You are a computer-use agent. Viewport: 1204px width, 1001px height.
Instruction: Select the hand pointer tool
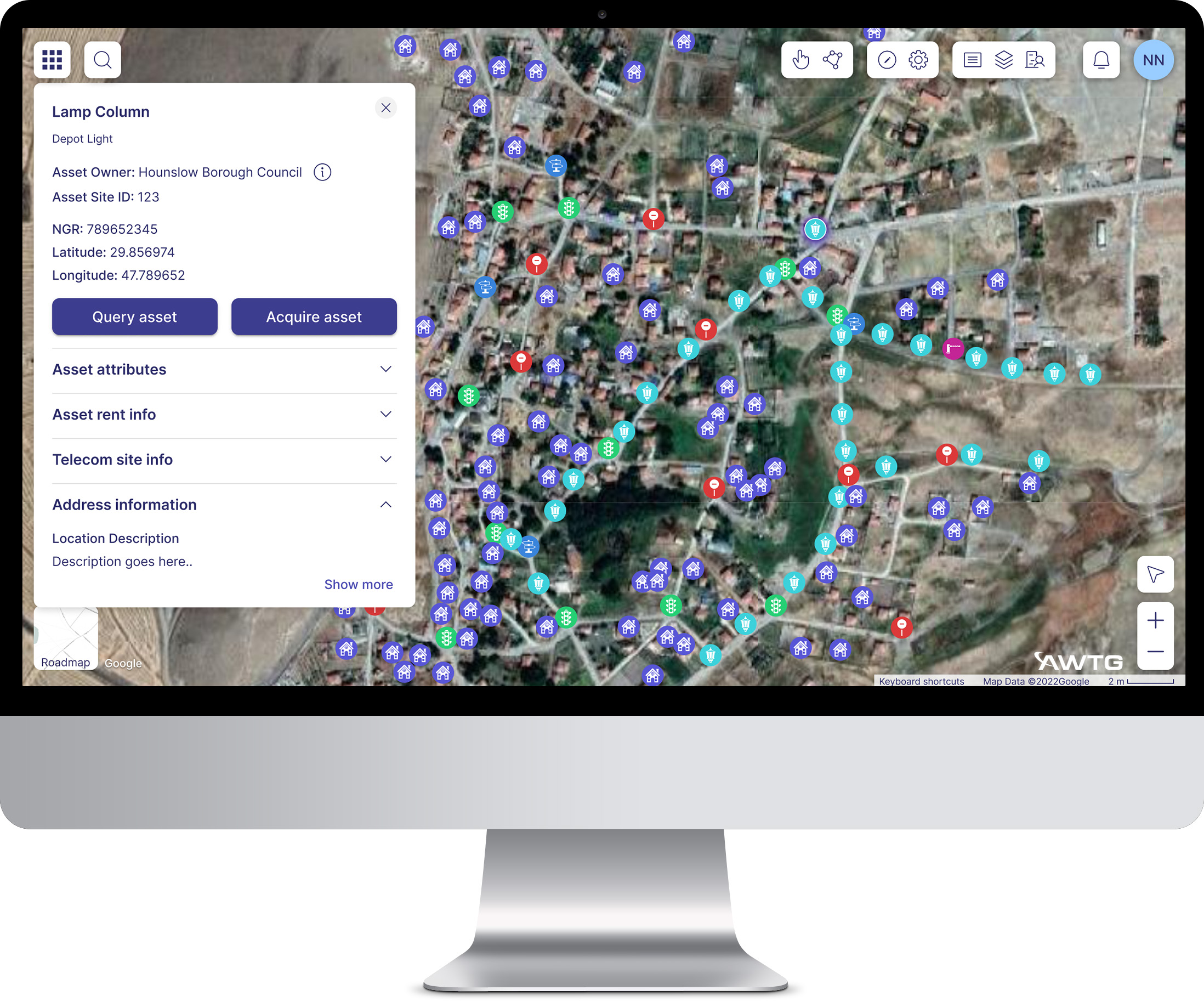(x=801, y=60)
